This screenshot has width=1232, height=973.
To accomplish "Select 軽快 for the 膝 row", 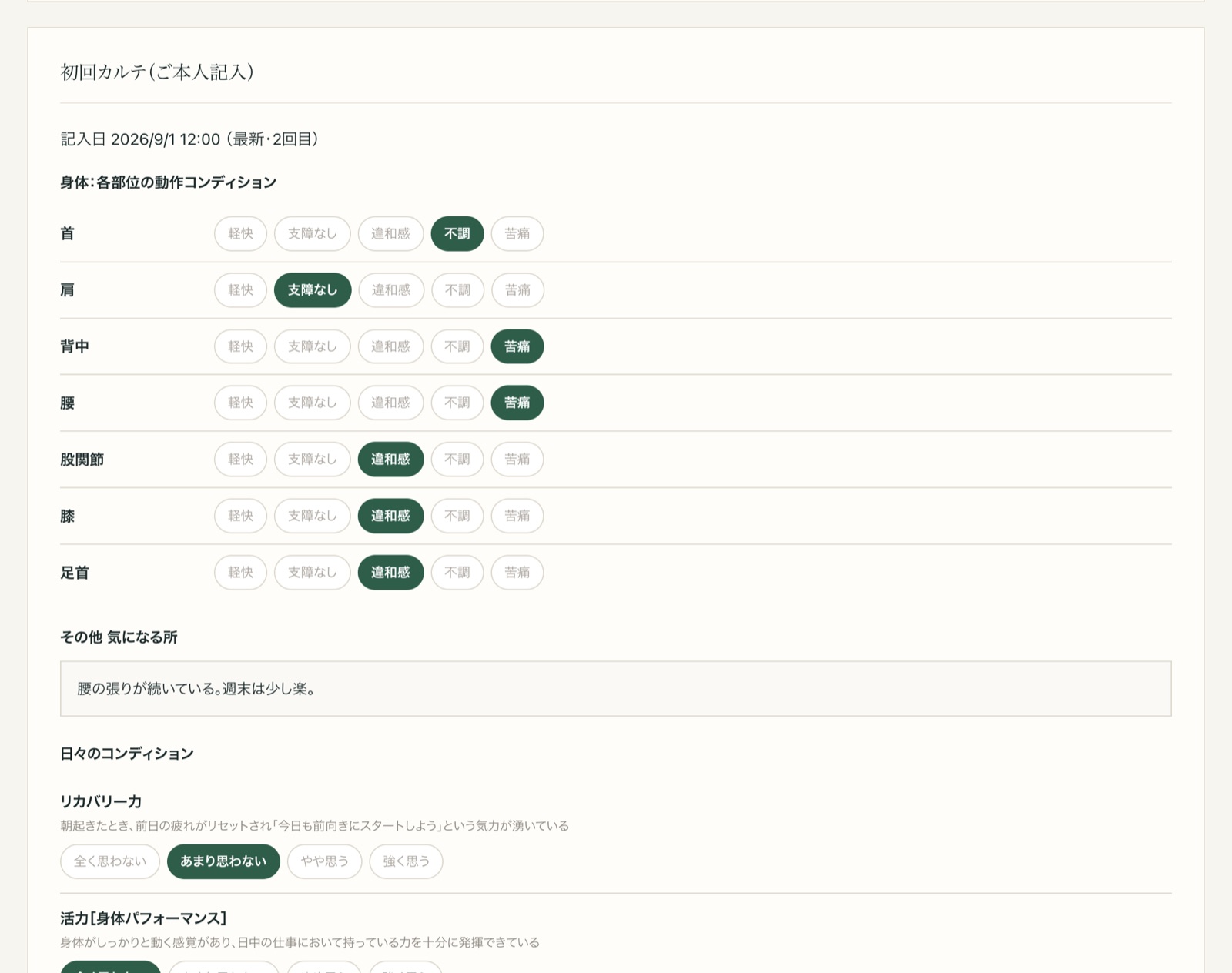I will (240, 516).
